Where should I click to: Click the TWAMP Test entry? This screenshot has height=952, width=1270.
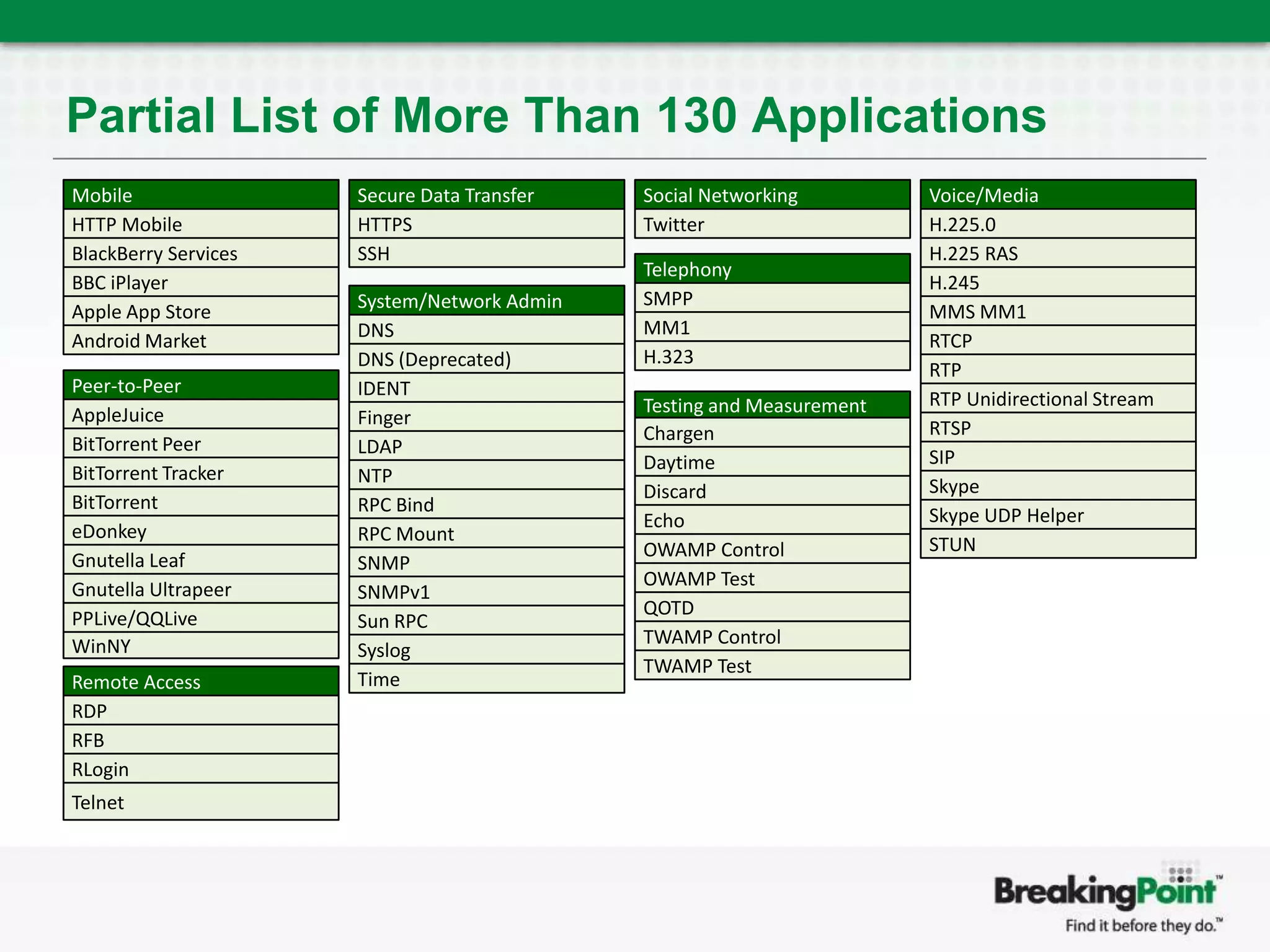[772, 666]
